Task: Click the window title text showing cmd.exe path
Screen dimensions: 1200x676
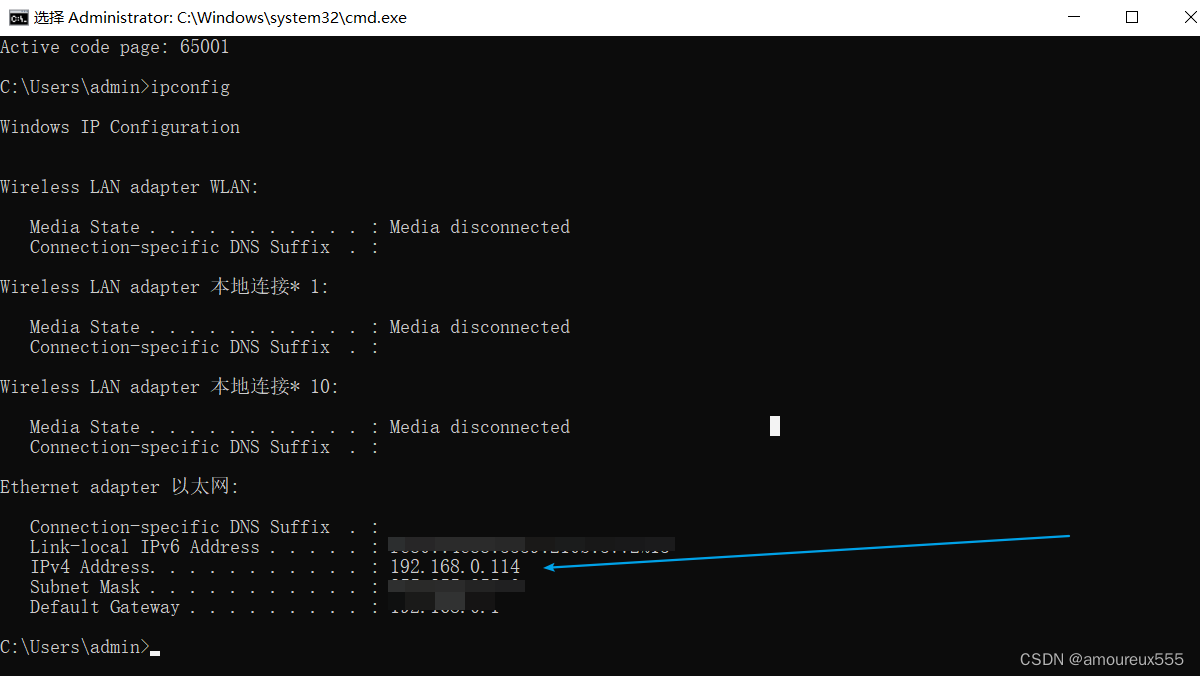Action: click(x=220, y=17)
